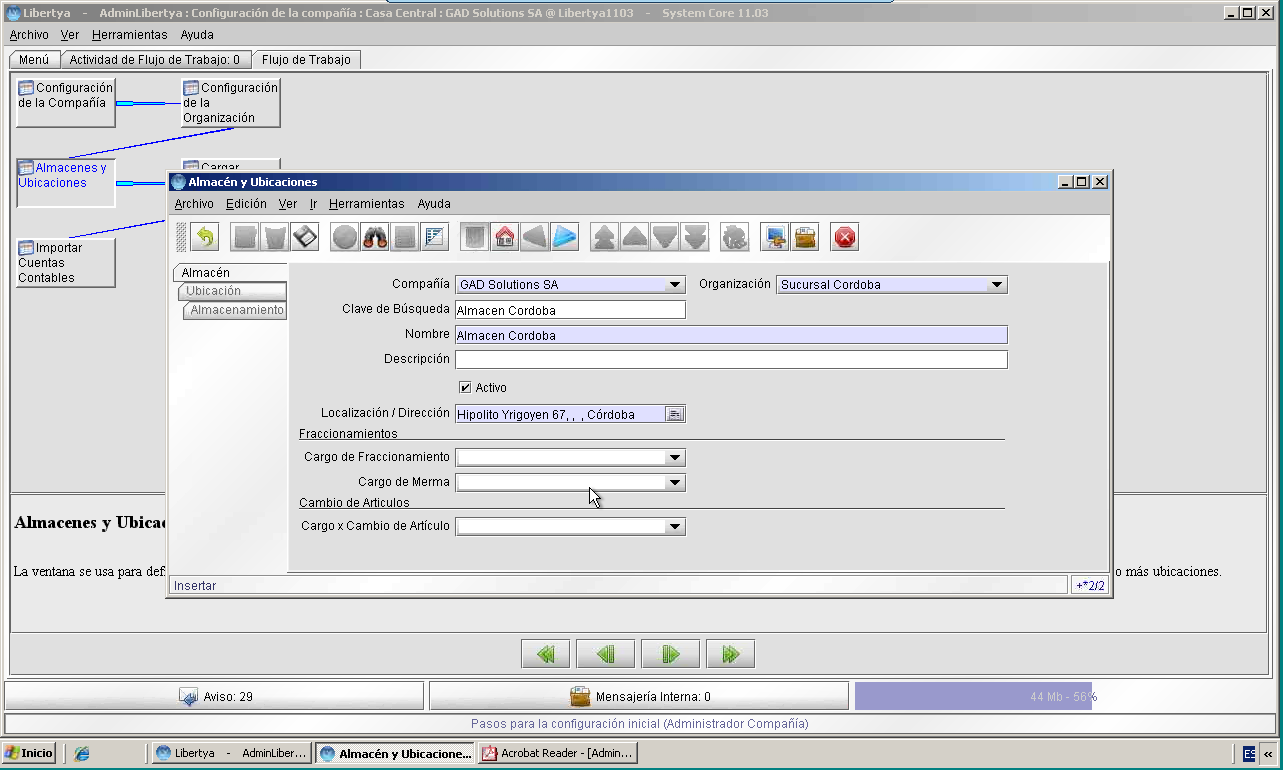The height and width of the screenshot is (770, 1283).
Task: Open the Organización dropdown
Action: [x=997, y=285]
